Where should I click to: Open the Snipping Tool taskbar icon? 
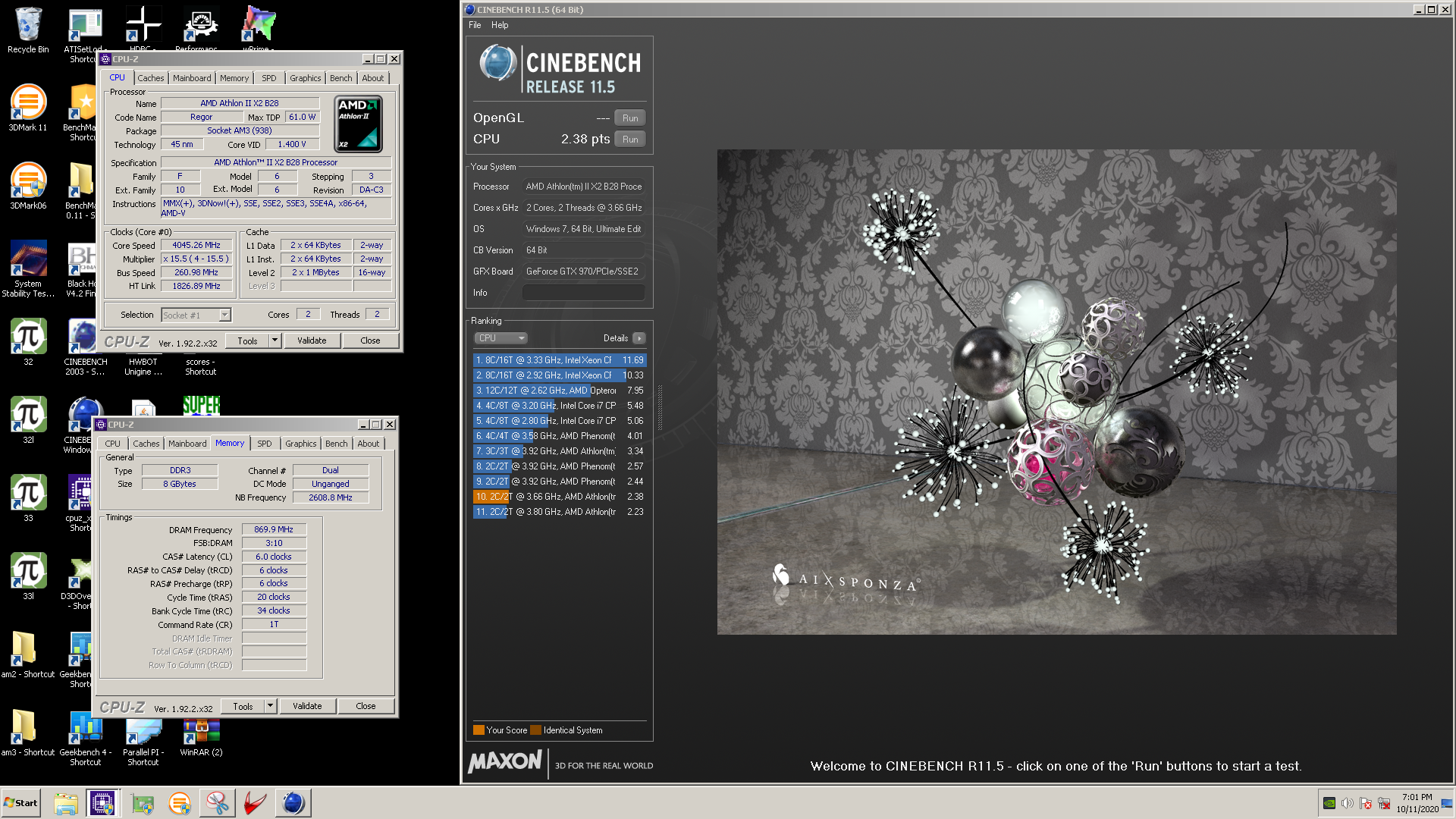218,802
